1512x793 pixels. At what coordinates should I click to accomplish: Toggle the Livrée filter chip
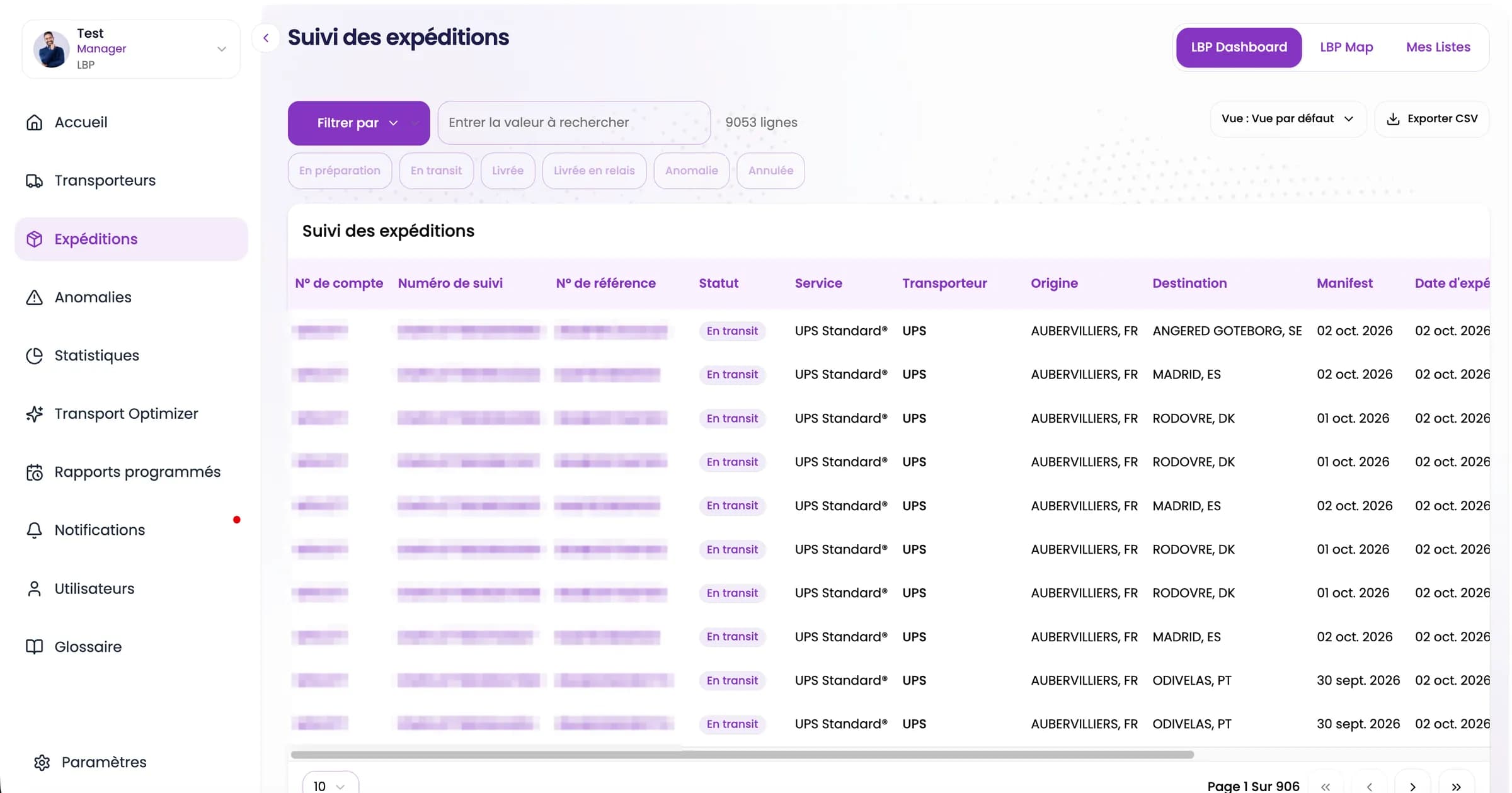pos(508,171)
